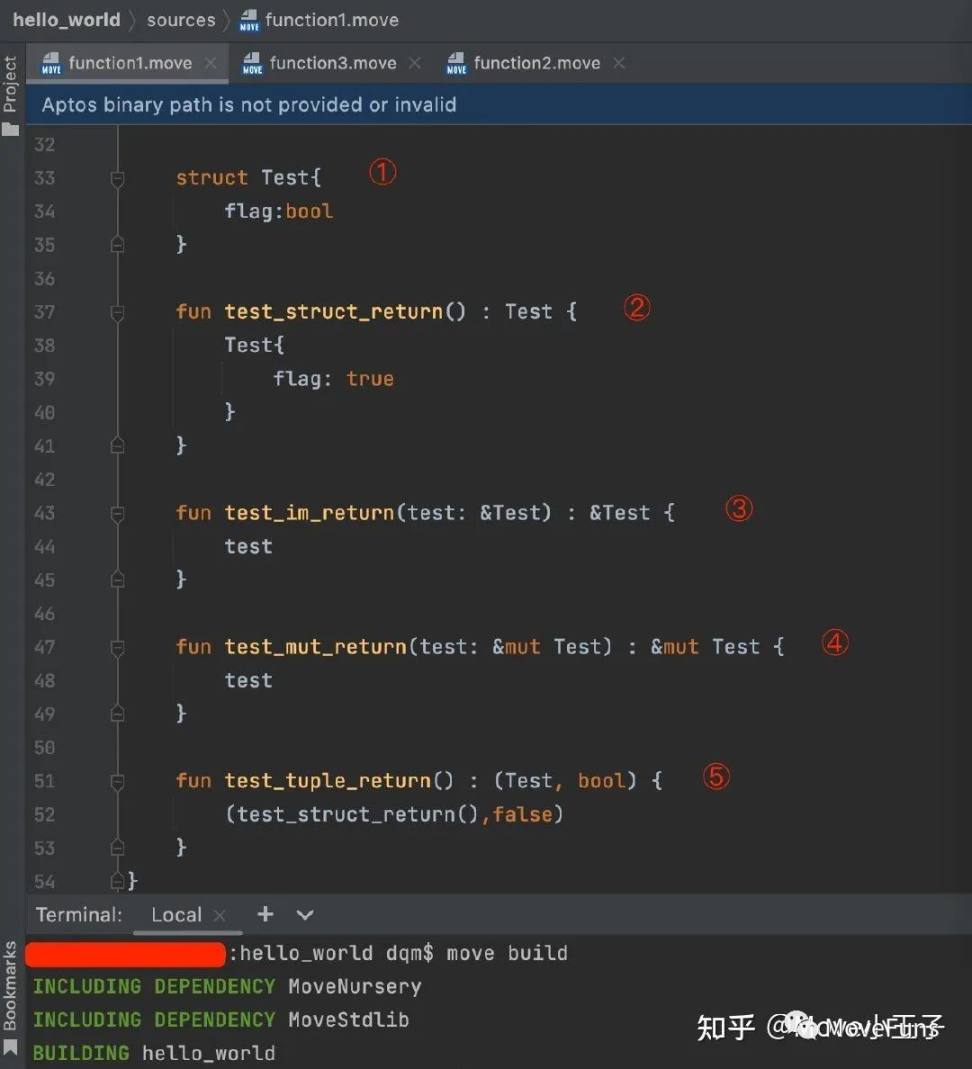Close the function2.move editor tab
The image size is (972, 1069).
pyautogui.click(x=619, y=63)
